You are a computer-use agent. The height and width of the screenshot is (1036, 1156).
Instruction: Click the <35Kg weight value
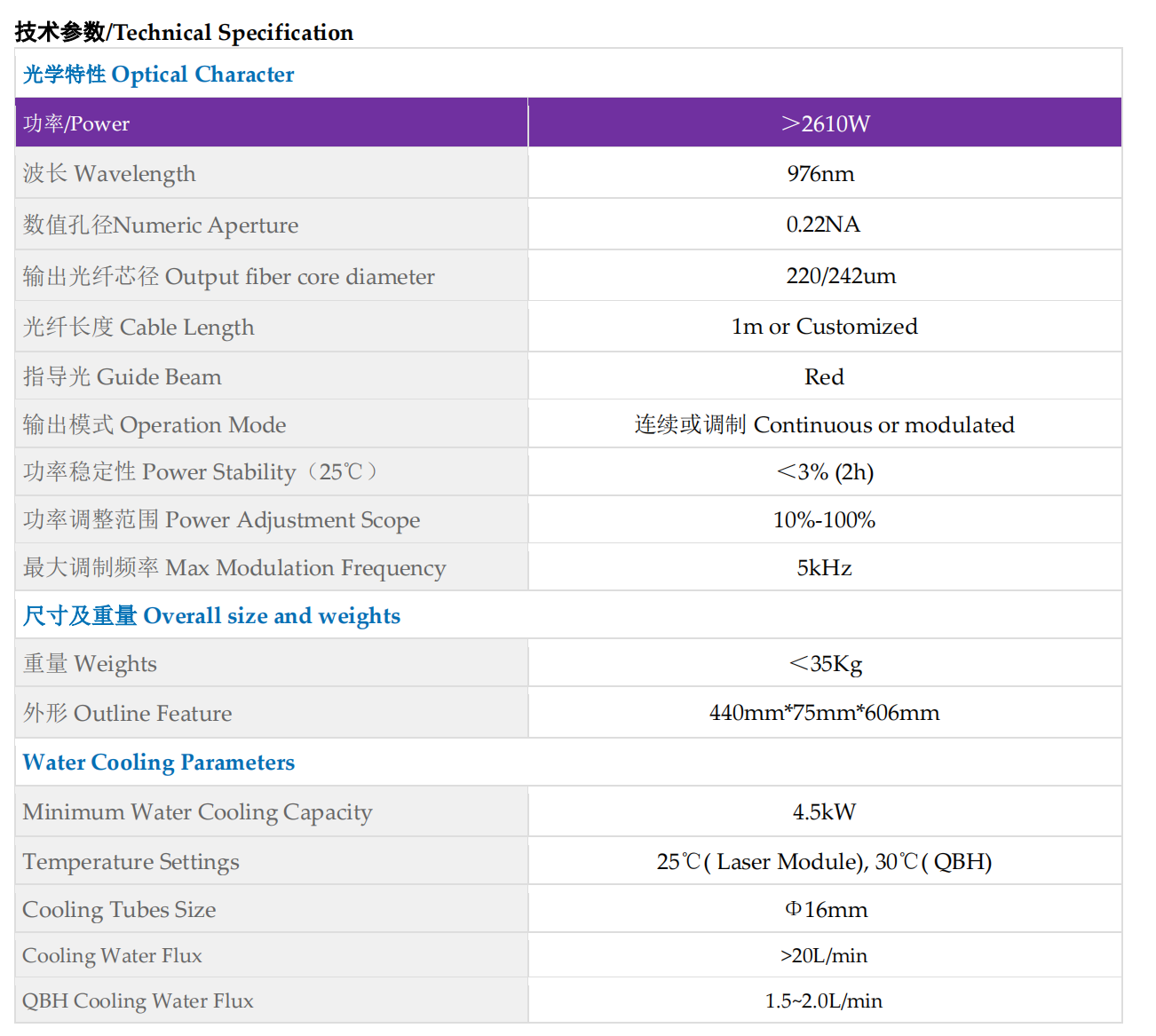click(x=825, y=664)
